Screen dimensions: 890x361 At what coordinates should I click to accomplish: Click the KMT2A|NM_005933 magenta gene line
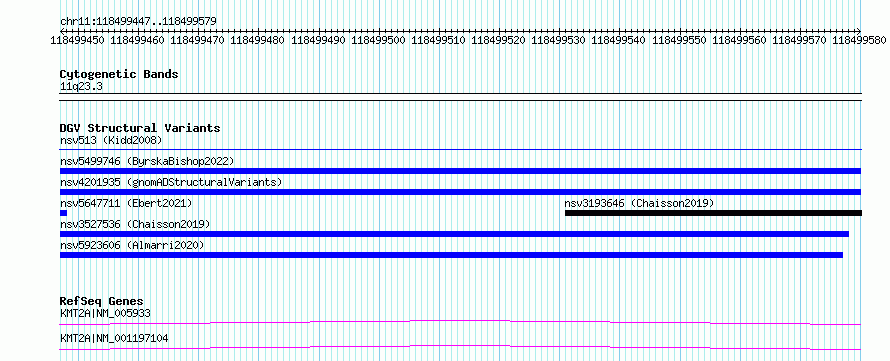460,322
